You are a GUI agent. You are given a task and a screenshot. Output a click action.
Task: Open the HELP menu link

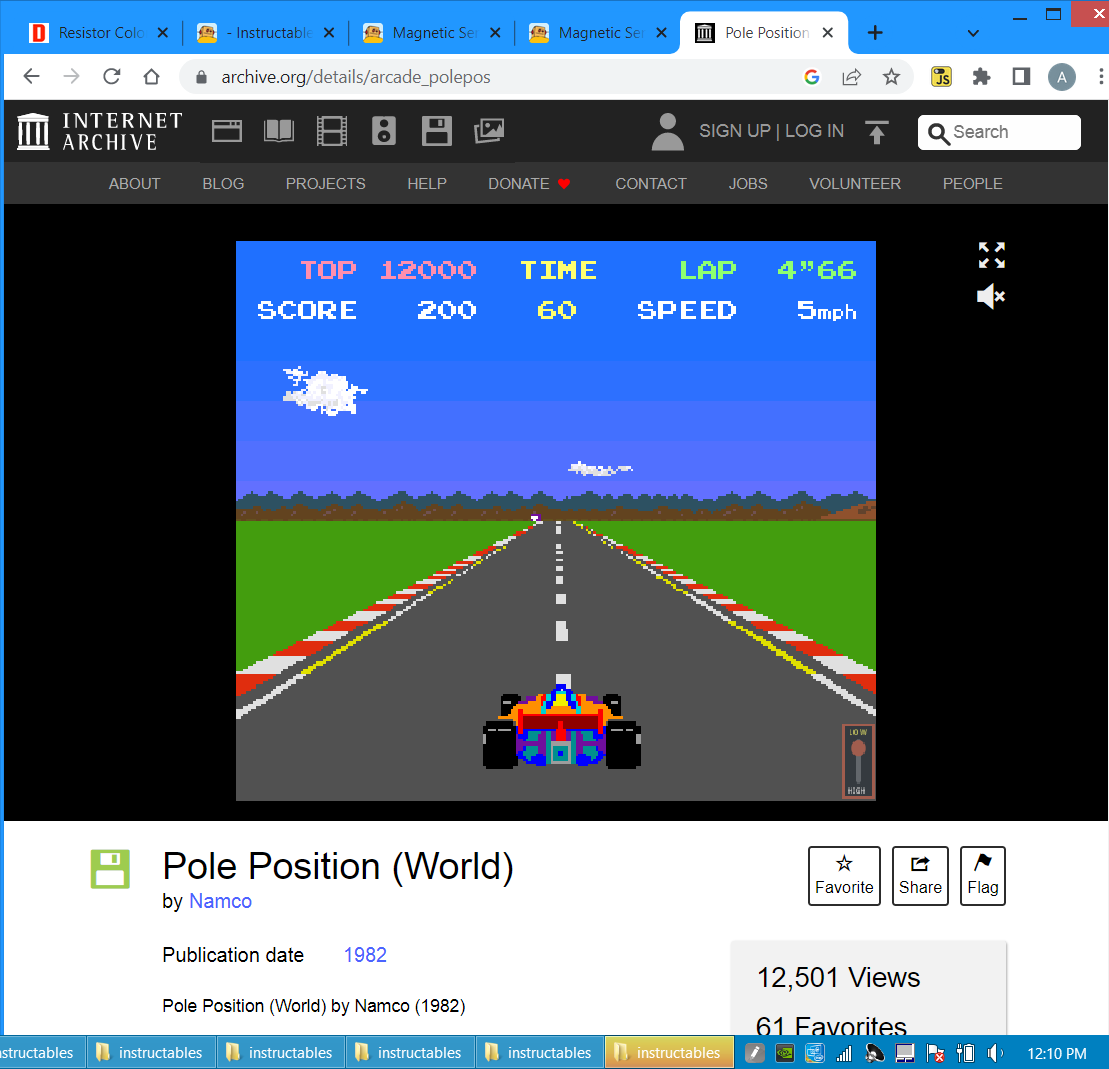pyautogui.click(x=426, y=184)
